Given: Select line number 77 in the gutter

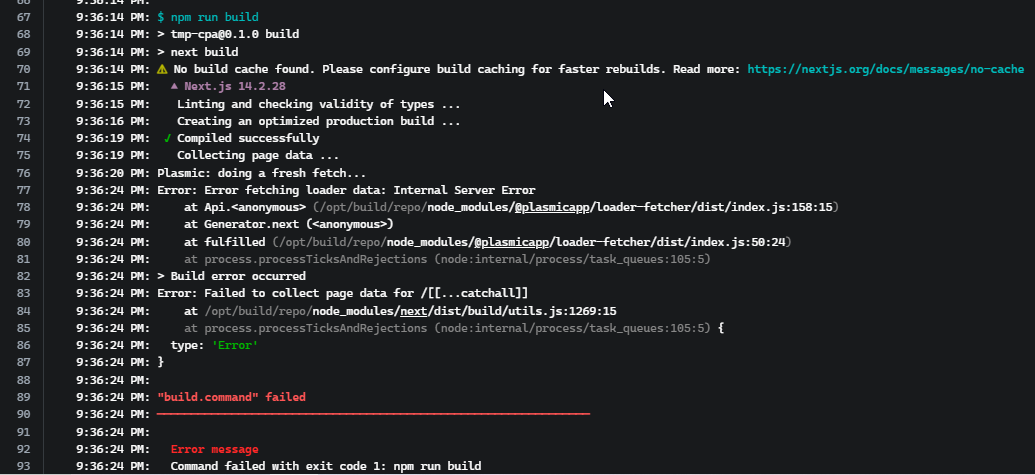Looking at the screenshot, I should point(22,190).
